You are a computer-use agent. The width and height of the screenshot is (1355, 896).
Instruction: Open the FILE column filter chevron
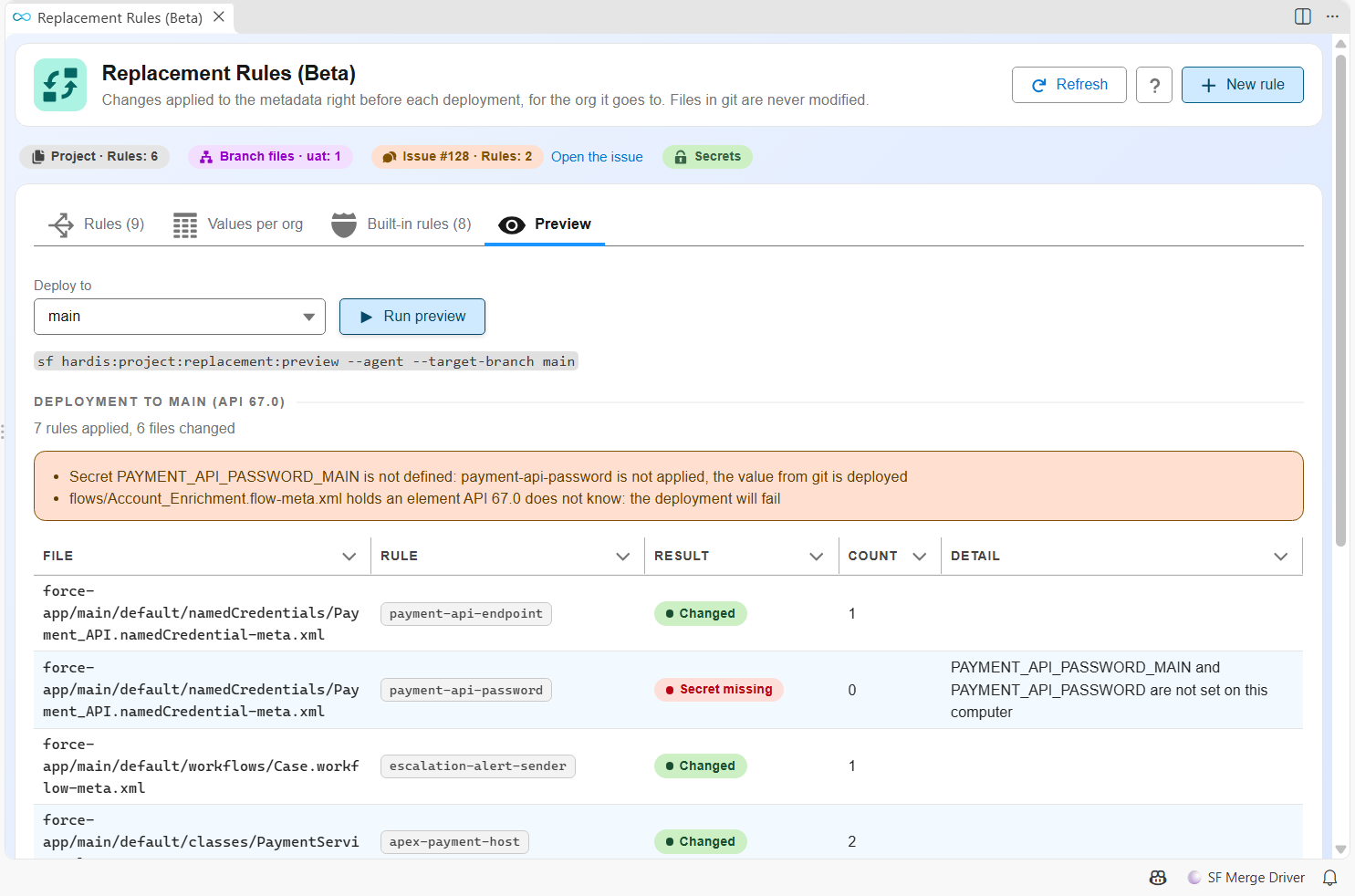[x=349, y=557]
